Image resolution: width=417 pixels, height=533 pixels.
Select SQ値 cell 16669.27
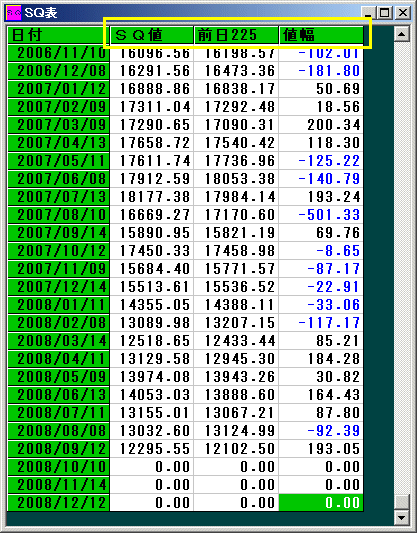(x=152, y=215)
